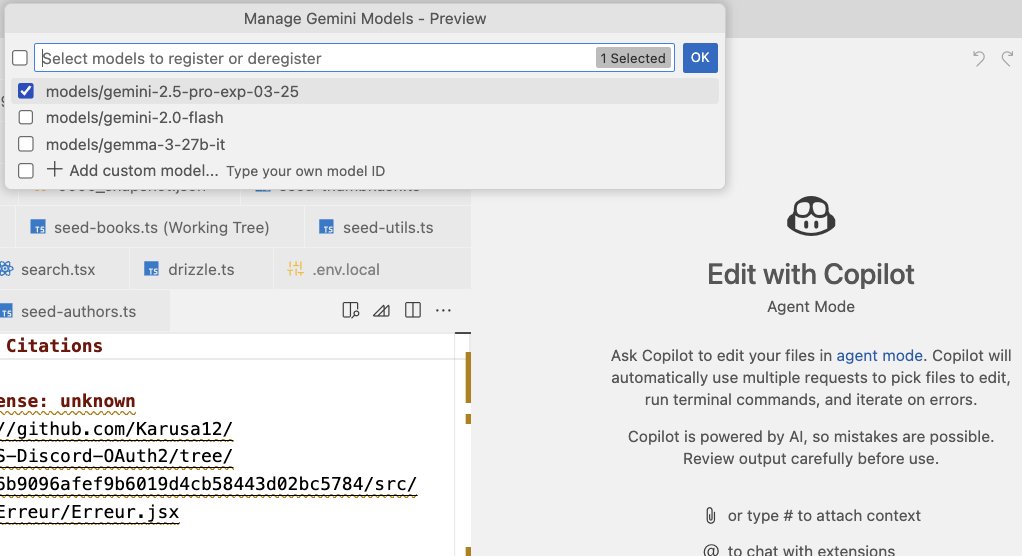
Task: Click the plus icon beside Add custom model
Action: (x=55, y=169)
